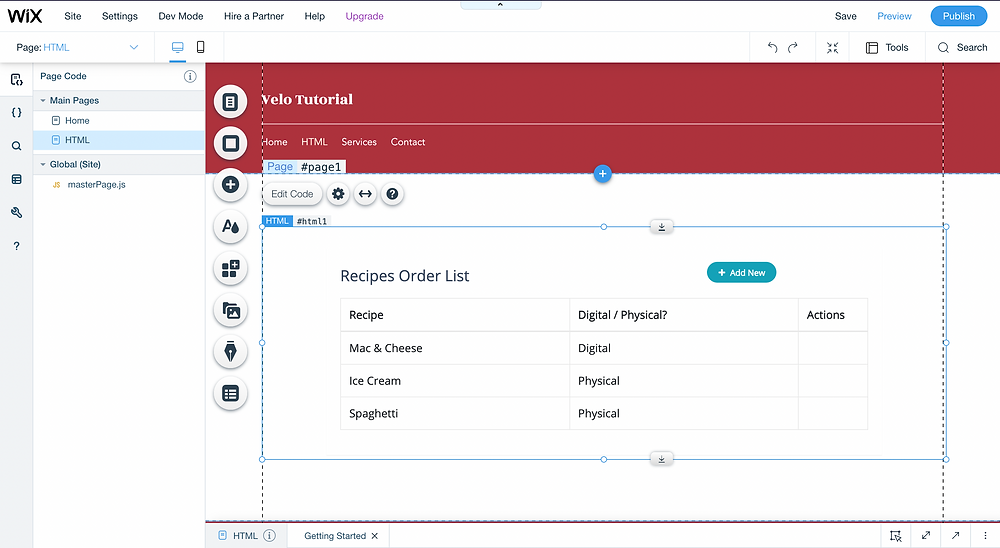Viewport: 1000px width, 548px height.
Task: Collapse the Global (Site) tree group
Action: coord(43,165)
